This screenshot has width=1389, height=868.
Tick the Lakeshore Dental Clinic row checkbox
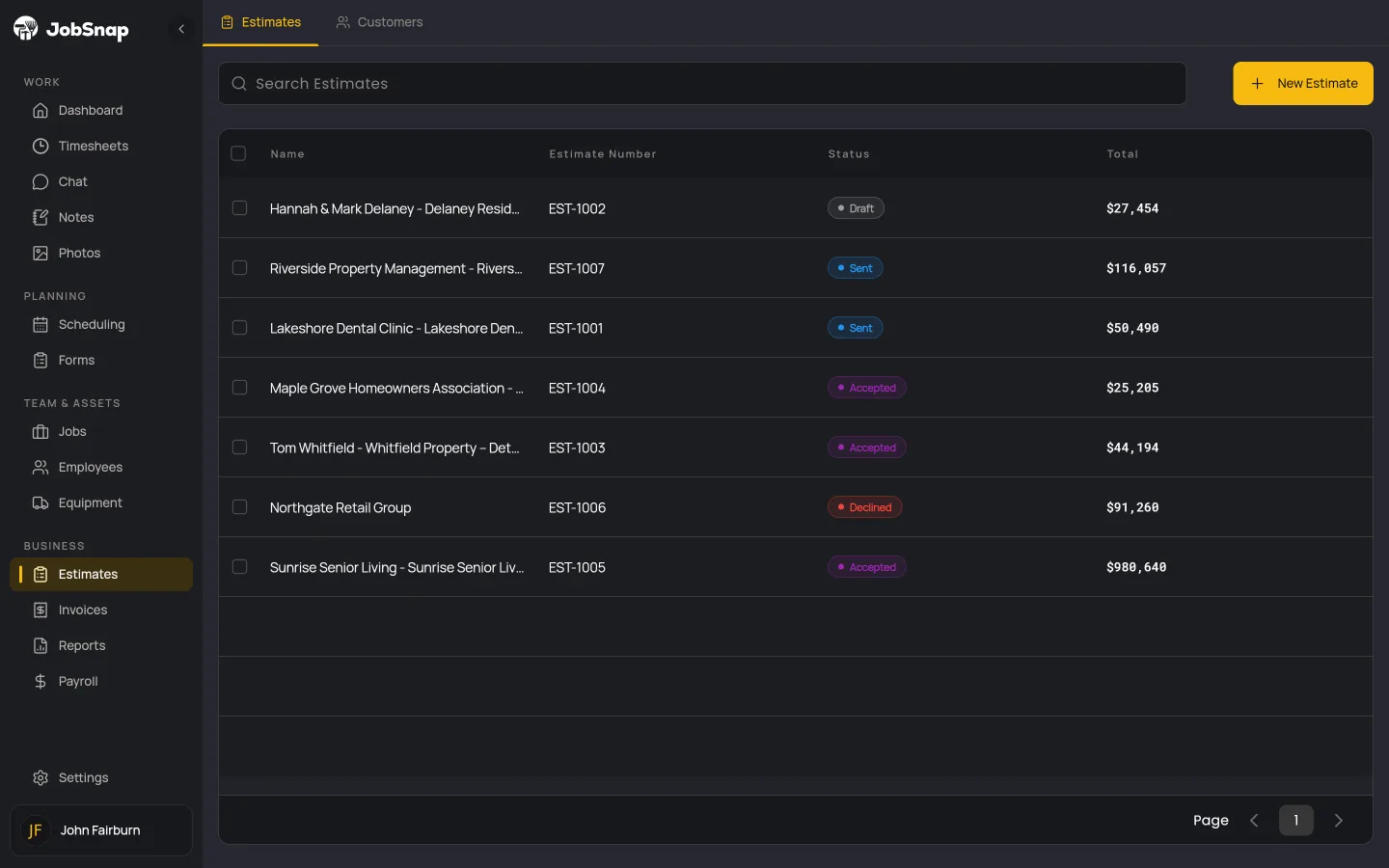coord(240,328)
